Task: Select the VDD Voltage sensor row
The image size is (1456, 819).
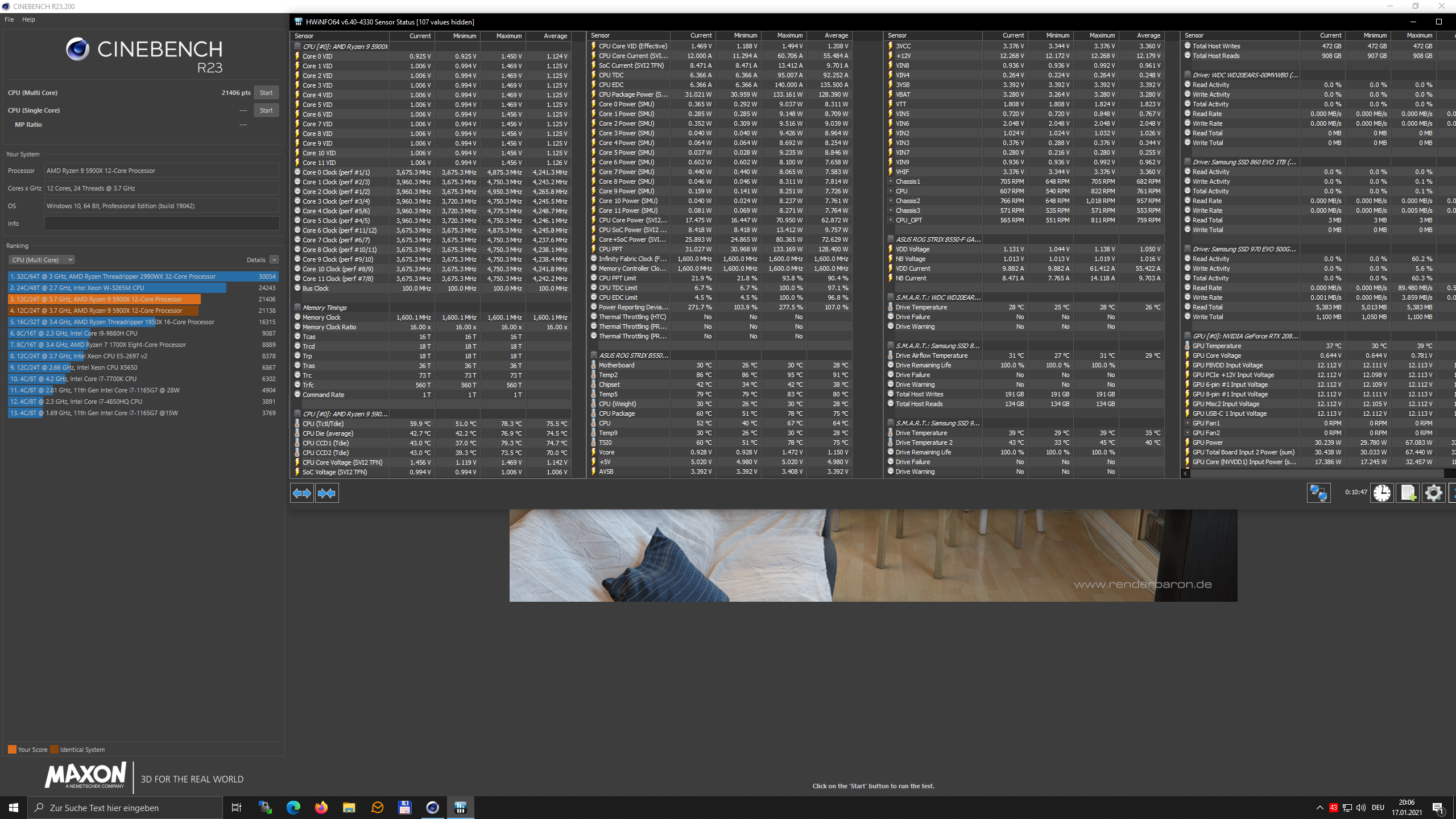Action: (1025, 249)
